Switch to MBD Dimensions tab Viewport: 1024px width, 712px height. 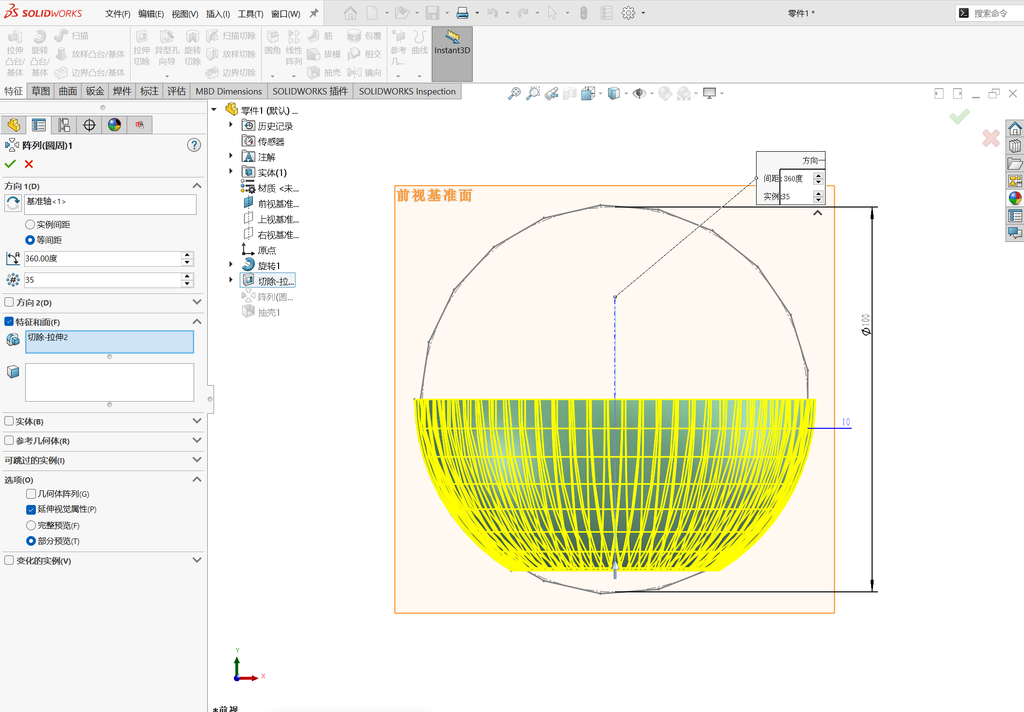point(229,91)
